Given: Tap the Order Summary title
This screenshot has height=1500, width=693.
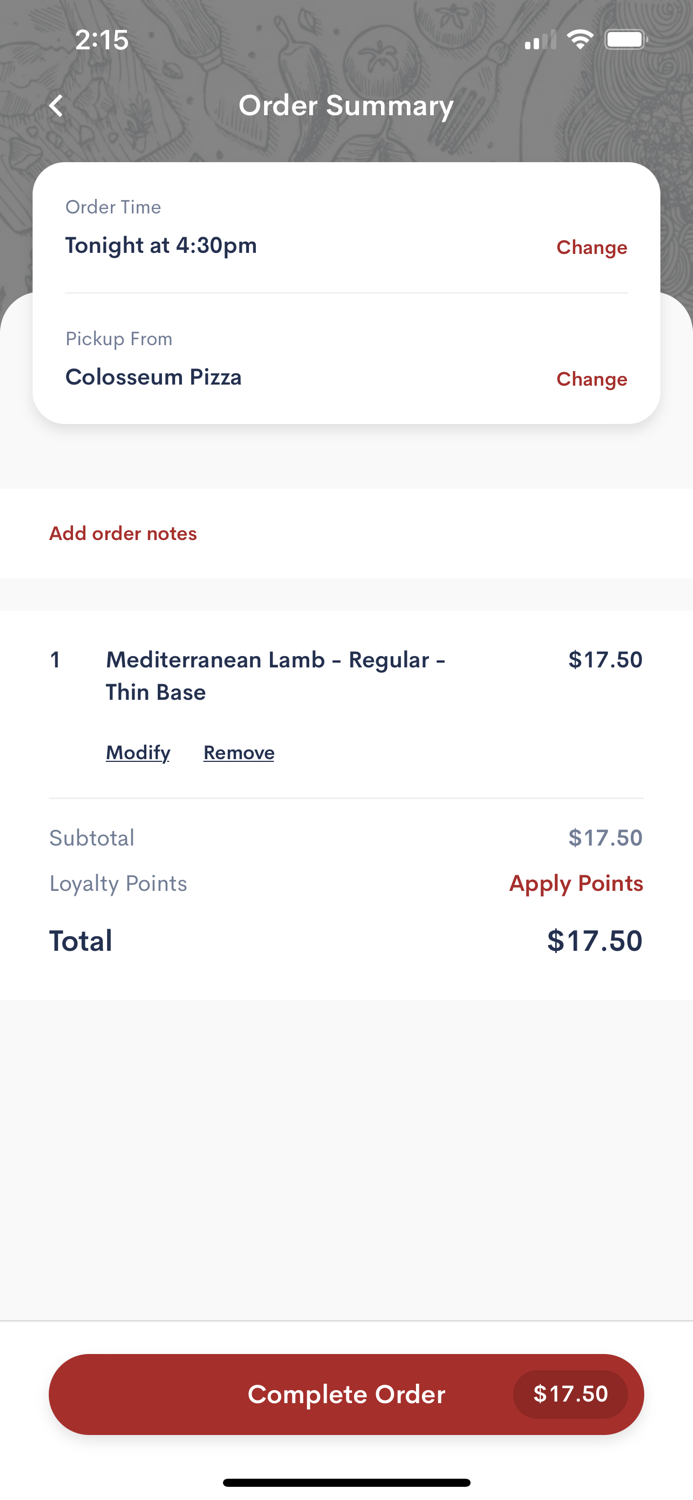Looking at the screenshot, I should [346, 105].
